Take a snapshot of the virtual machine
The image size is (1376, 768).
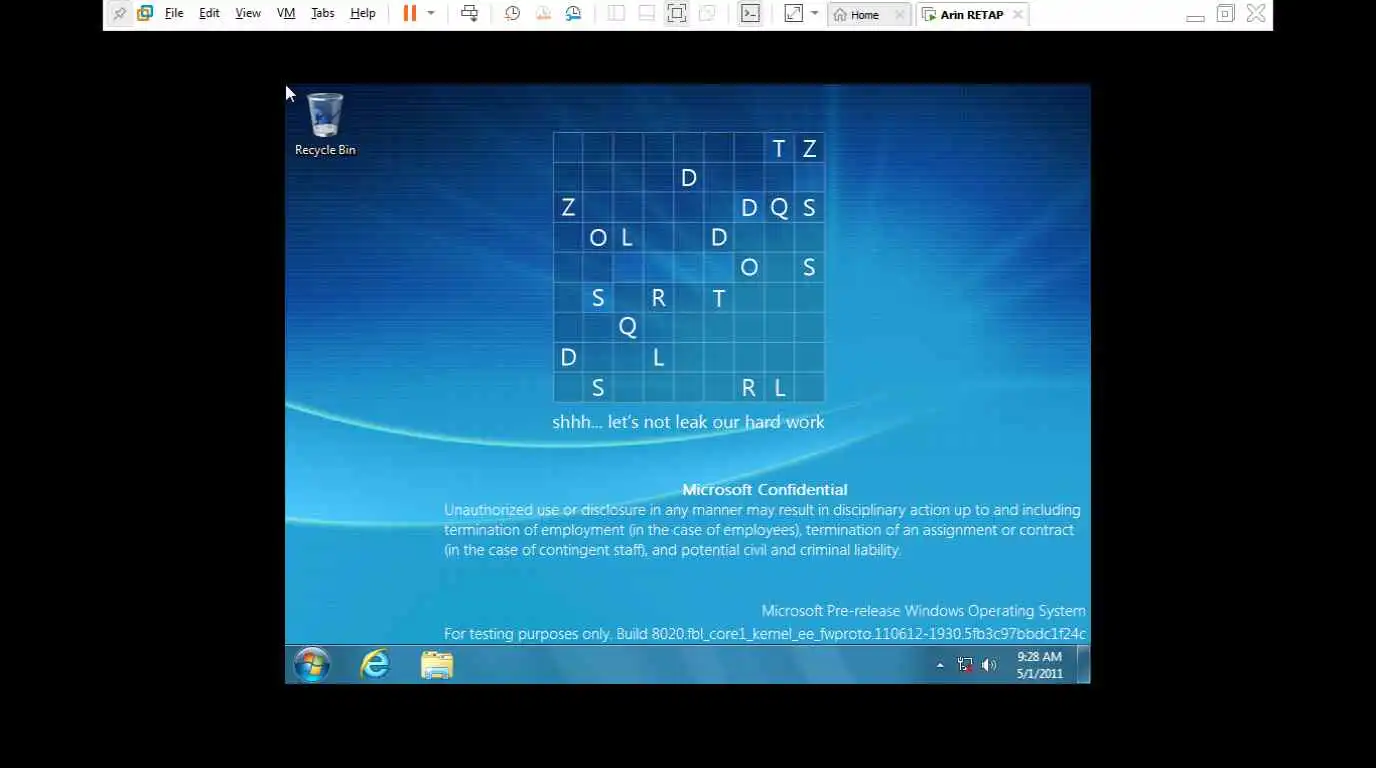tap(512, 14)
